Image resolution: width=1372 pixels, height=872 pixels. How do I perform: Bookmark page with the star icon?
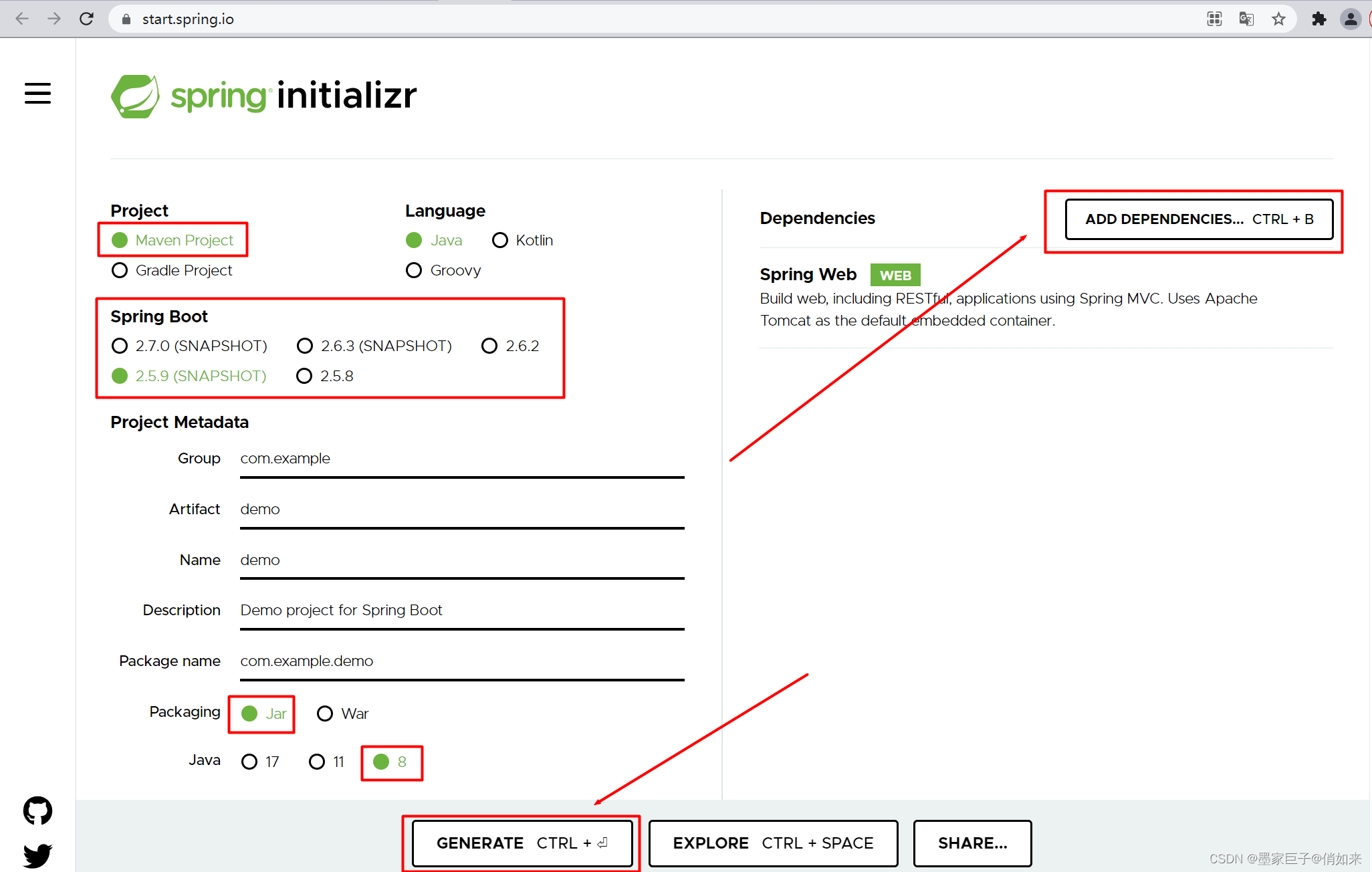[x=1278, y=19]
